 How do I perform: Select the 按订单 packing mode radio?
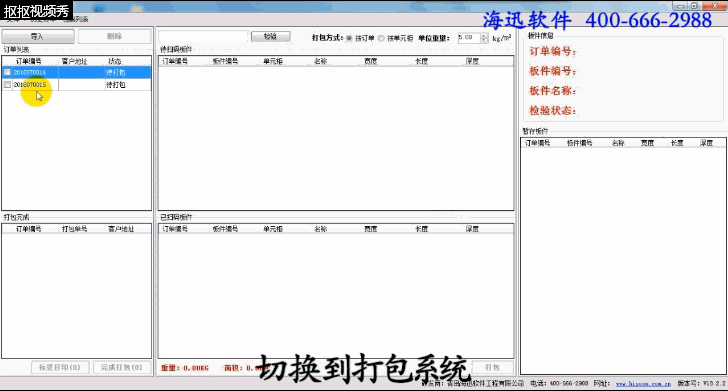[x=349, y=38]
